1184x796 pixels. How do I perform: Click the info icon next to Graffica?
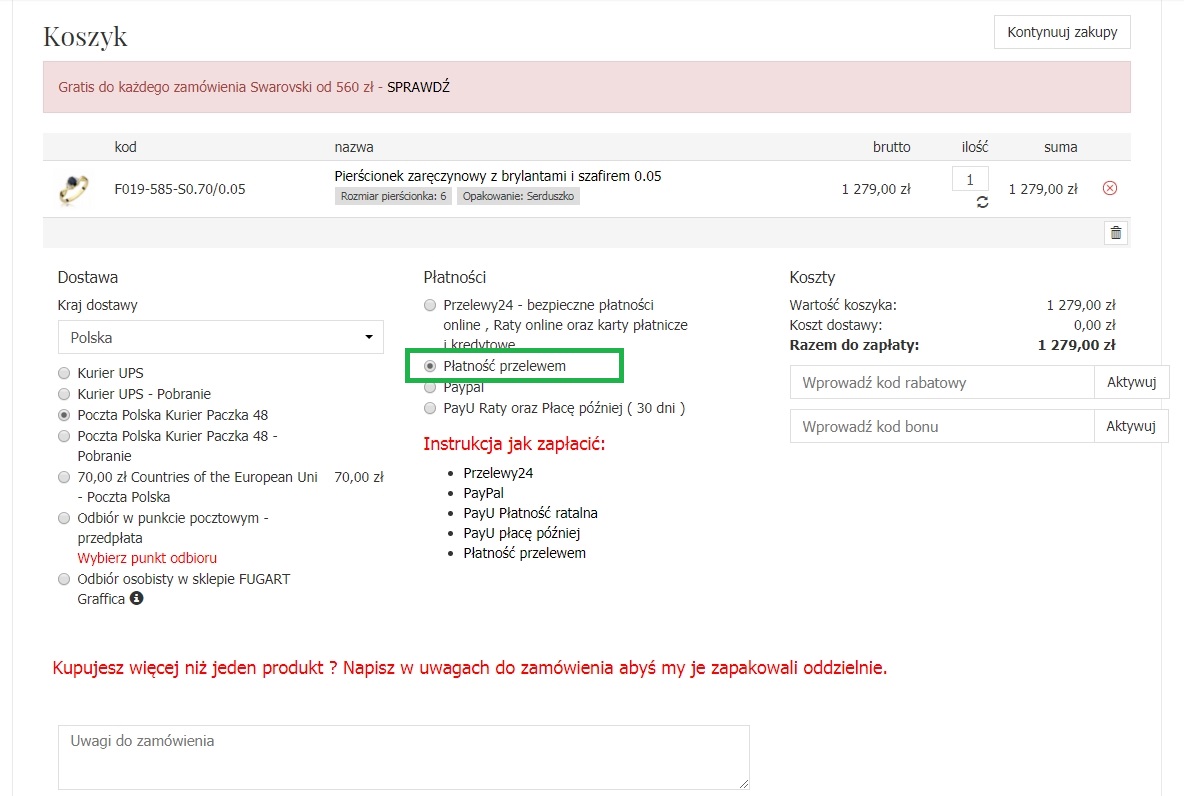(x=136, y=599)
